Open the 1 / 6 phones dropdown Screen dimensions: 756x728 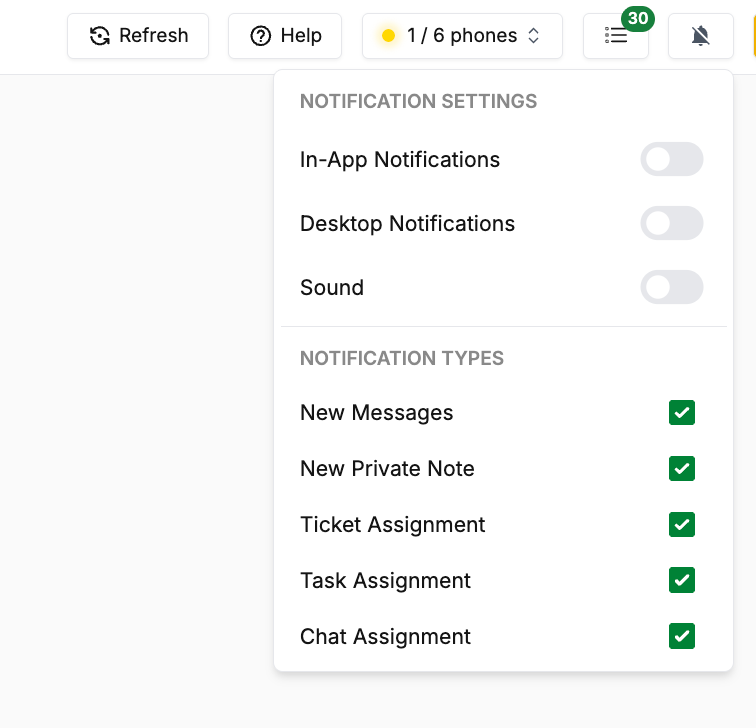pos(462,36)
